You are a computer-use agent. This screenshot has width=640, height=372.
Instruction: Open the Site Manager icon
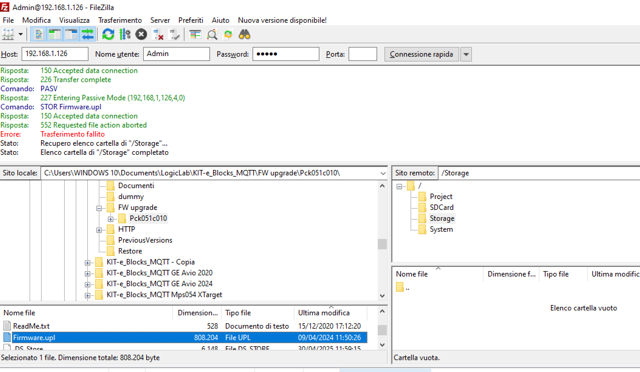click(x=8, y=35)
